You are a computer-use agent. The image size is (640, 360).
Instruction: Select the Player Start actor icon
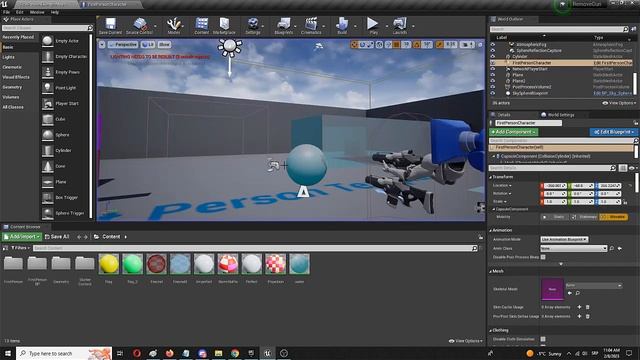[48, 103]
